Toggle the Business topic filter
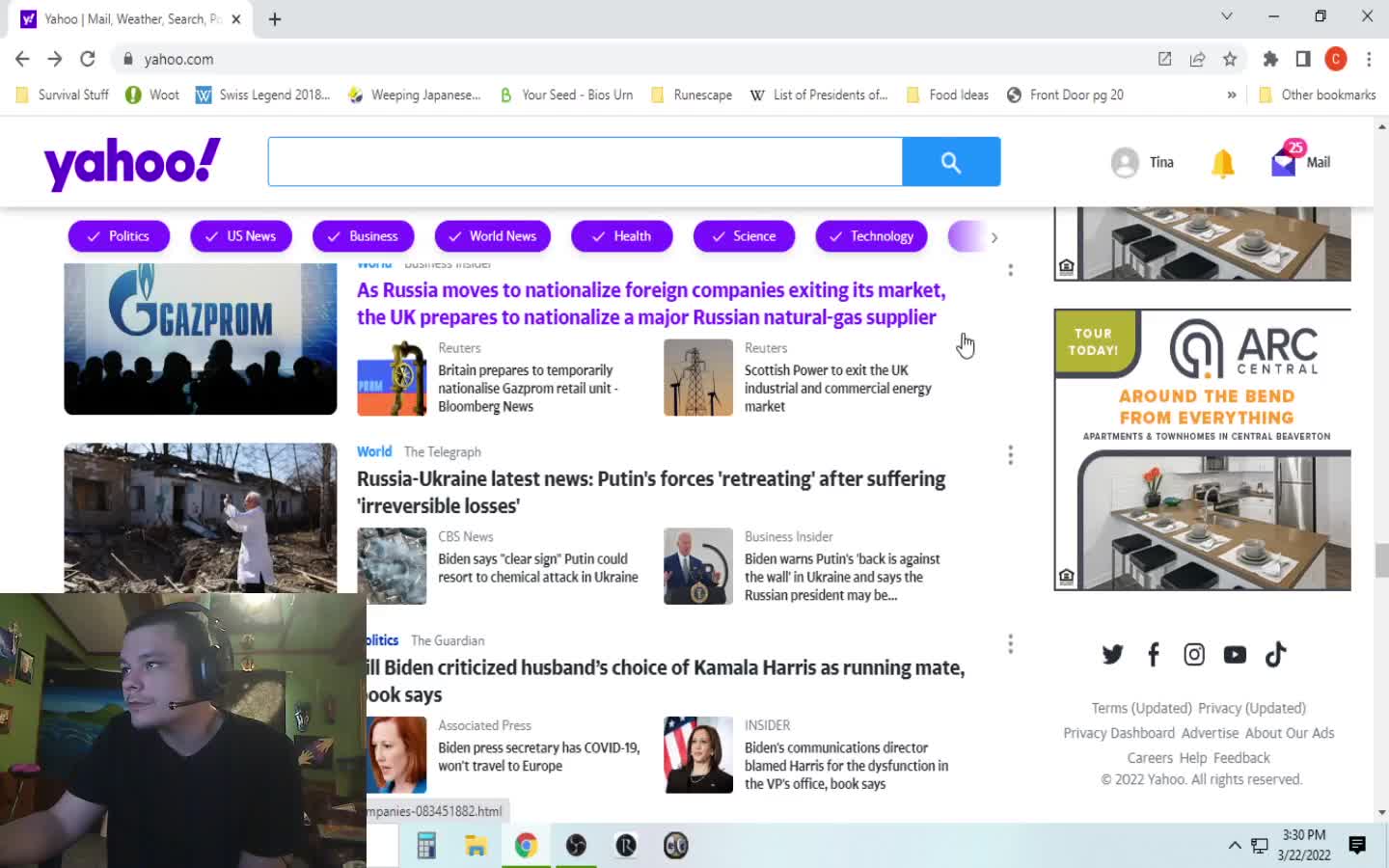Viewport: 1389px width, 868px height. tap(364, 236)
